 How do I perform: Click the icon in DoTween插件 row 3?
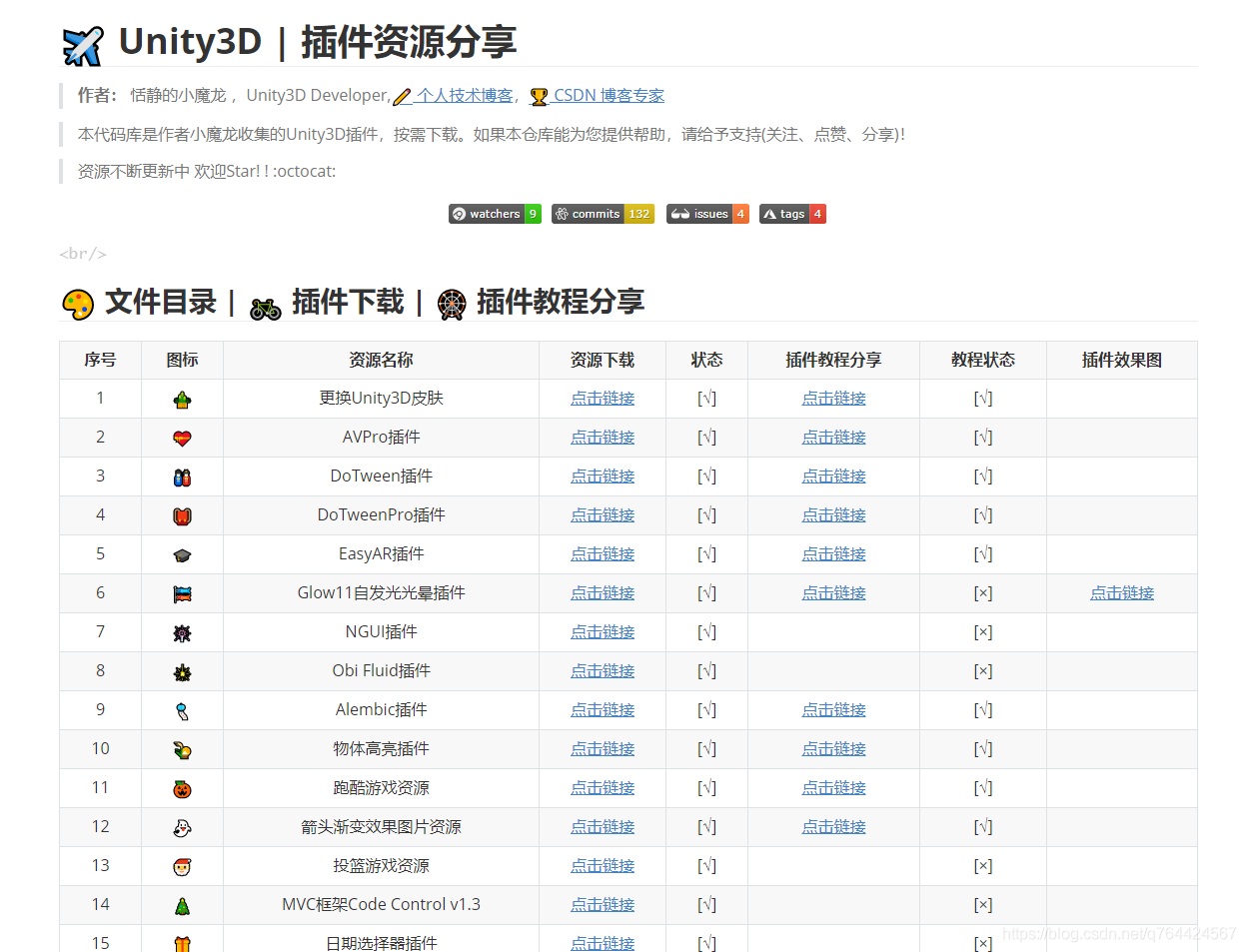click(182, 477)
